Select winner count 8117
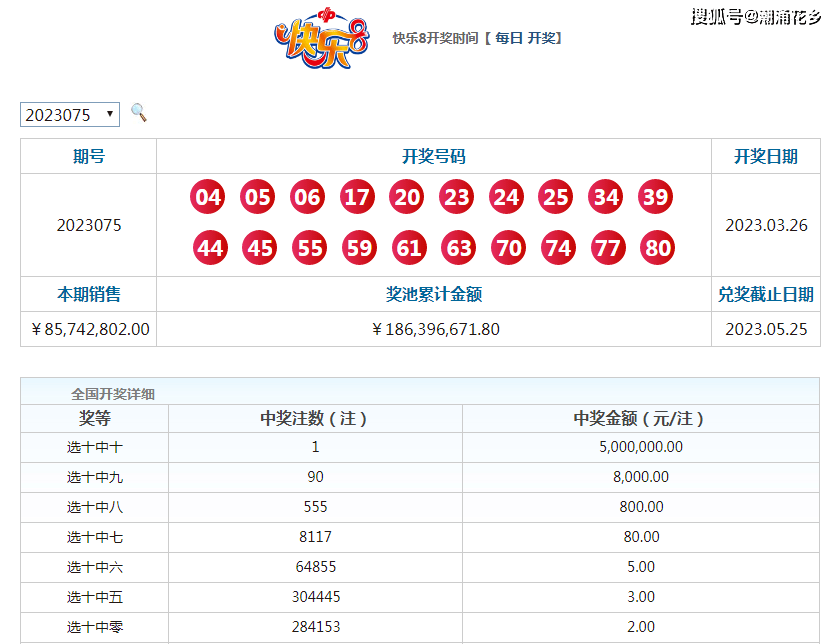 [315, 537]
